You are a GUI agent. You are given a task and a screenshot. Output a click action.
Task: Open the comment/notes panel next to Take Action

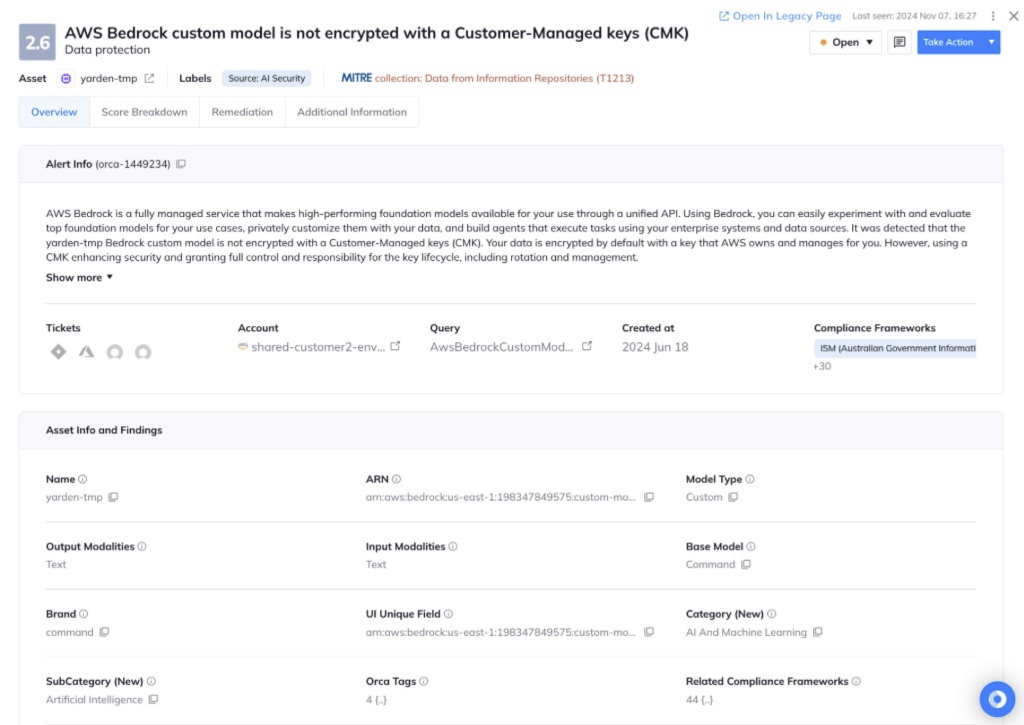pyautogui.click(x=899, y=42)
